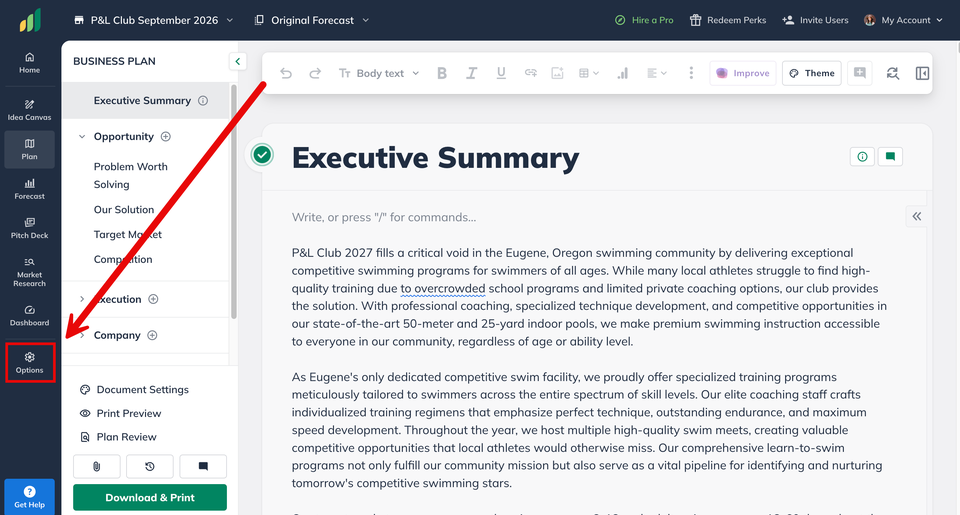Screen dimensions: 960x515
Task: Toggle italic formatting
Action: (x=471, y=73)
